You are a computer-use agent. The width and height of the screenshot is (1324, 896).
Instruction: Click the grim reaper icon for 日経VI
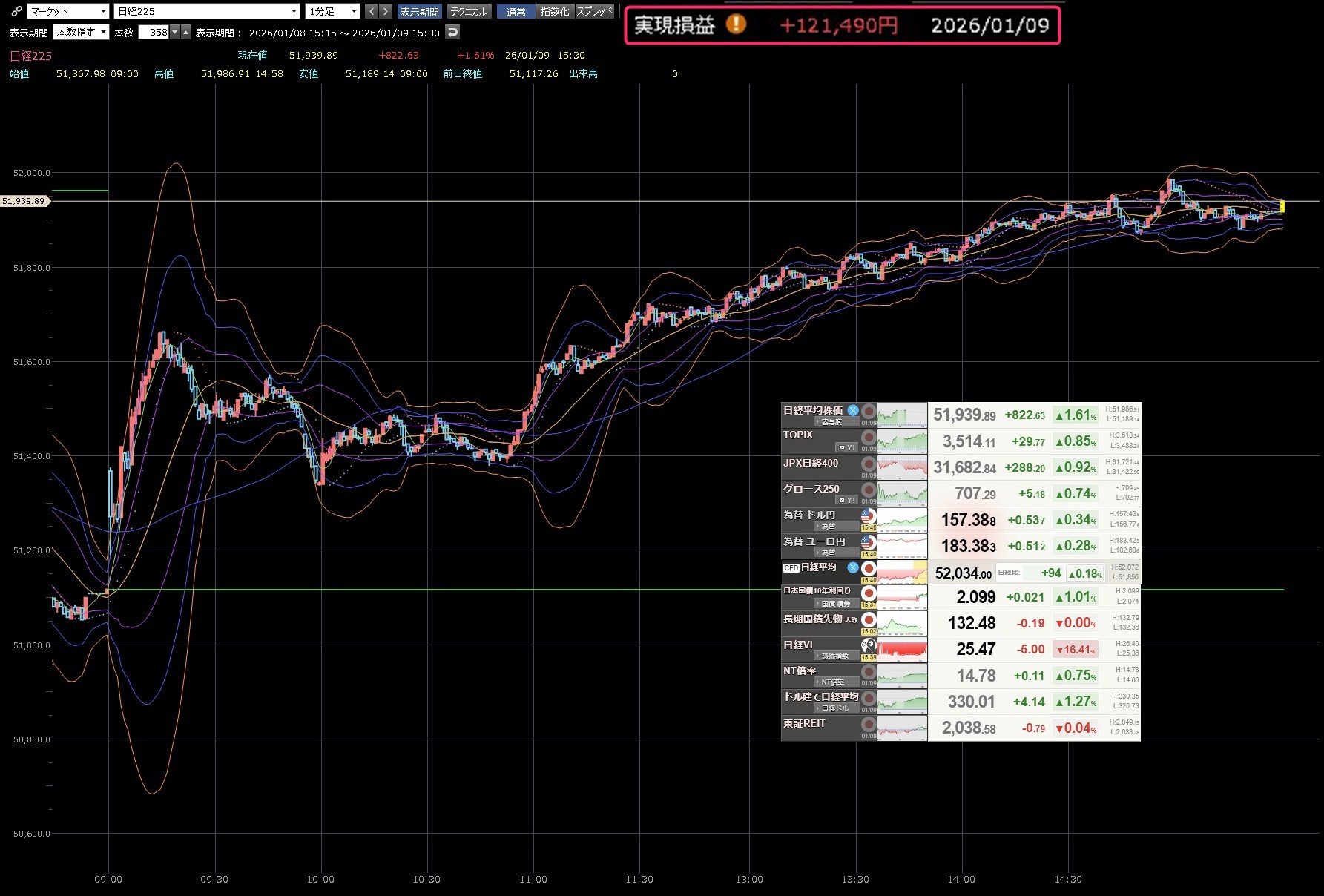868,646
